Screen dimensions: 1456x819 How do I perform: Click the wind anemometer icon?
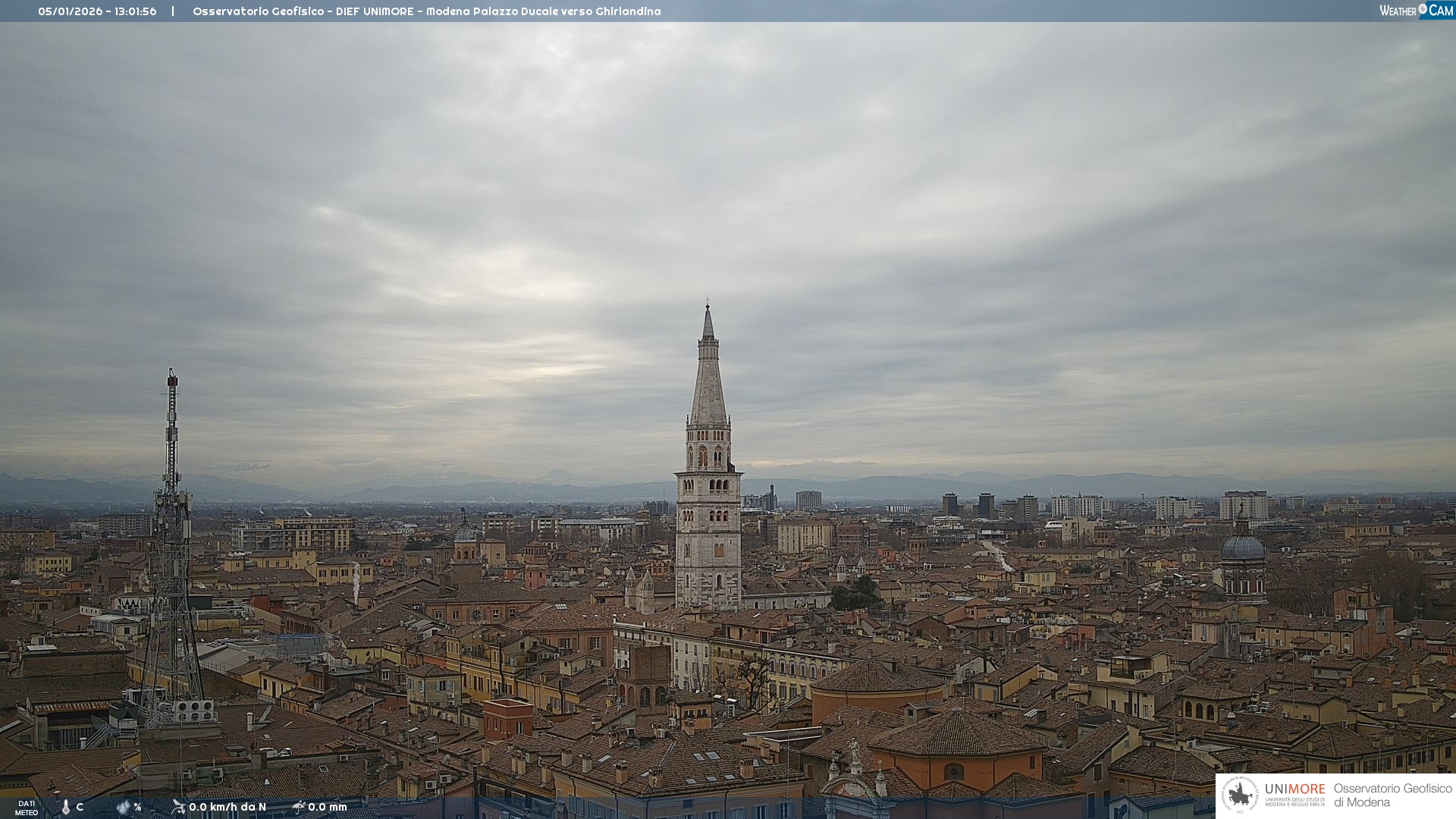[x=178, y=806]
